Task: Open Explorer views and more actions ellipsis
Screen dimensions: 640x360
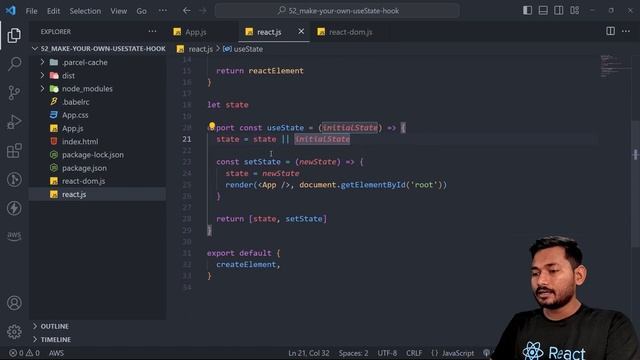Action: (x=152, y=31)
